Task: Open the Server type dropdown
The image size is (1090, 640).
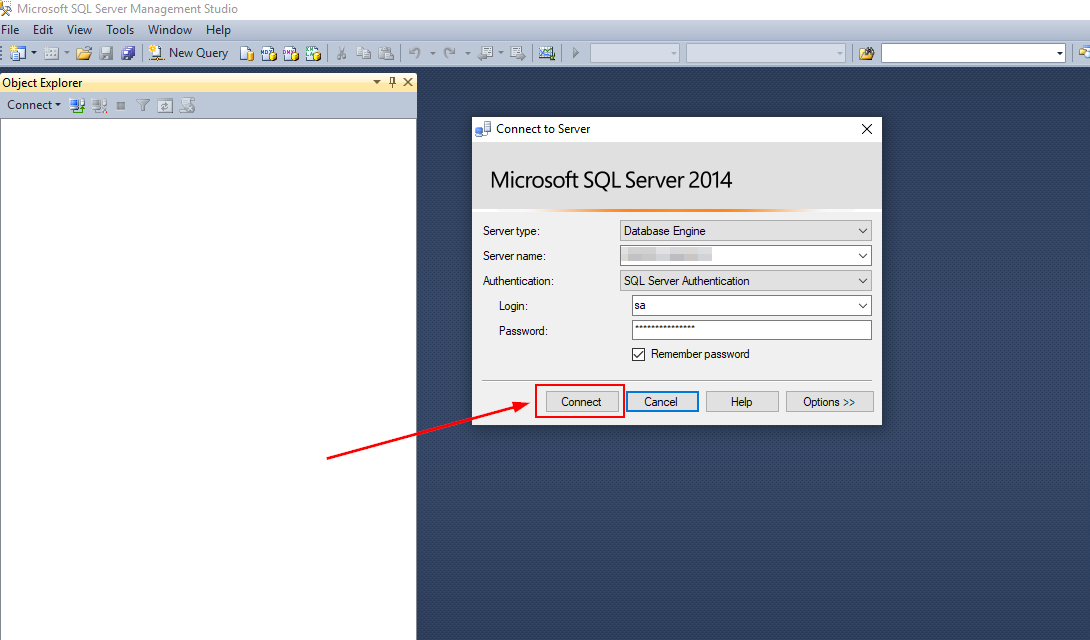Action: pos(745,231)
